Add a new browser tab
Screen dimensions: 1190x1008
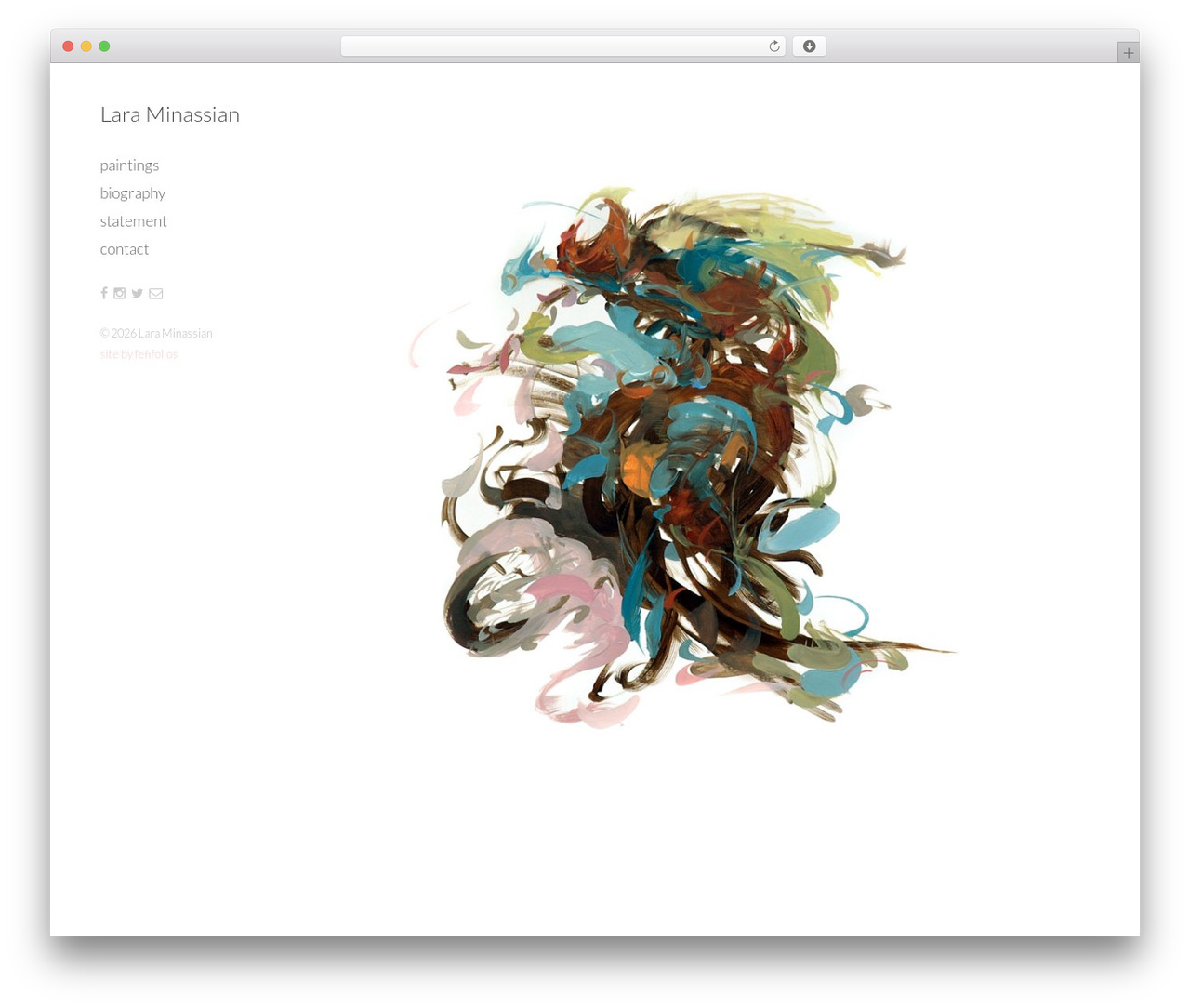(1128, 53)
